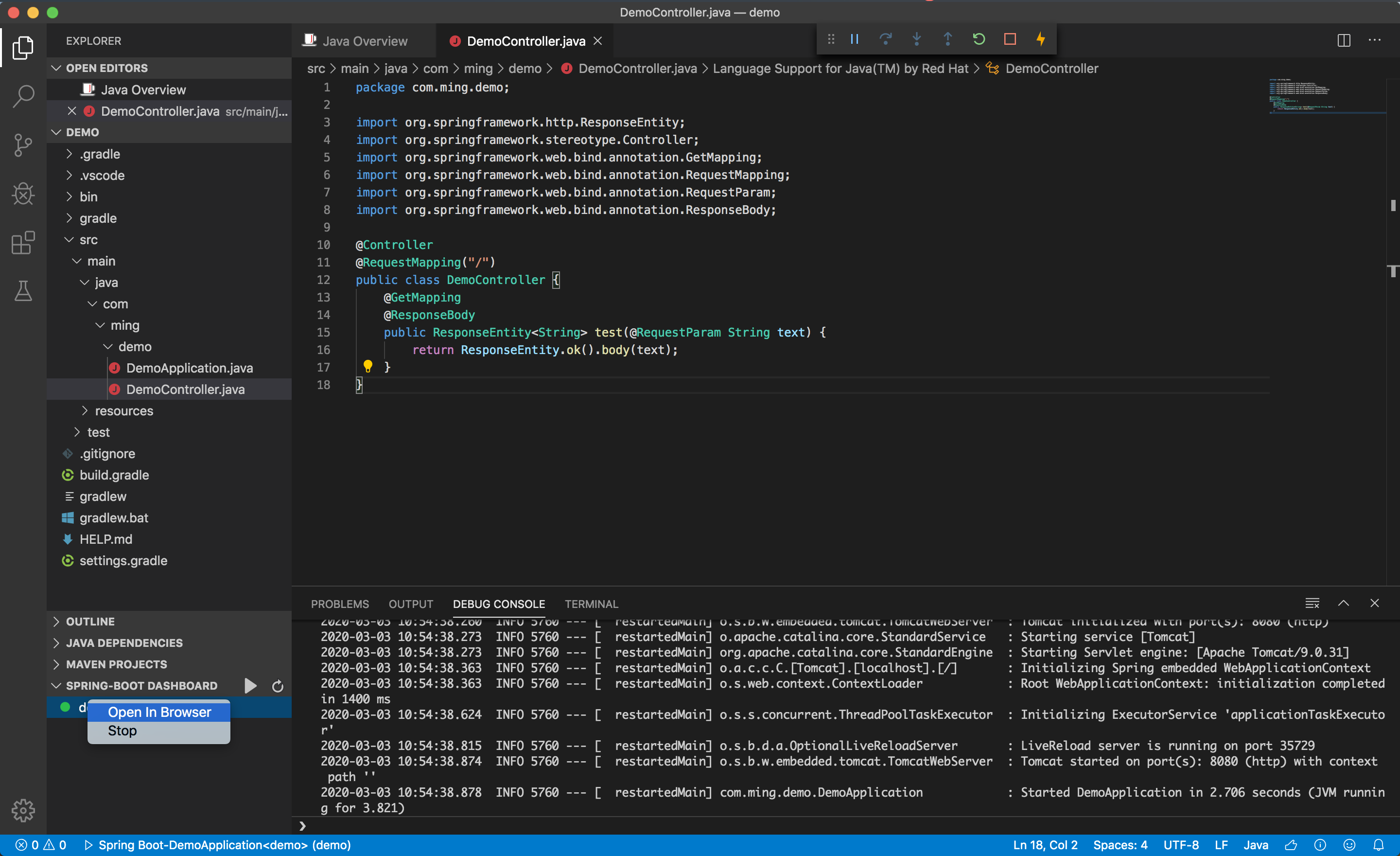Open build.gradle in the explorer
The image size is (1400, 856).
114,475
